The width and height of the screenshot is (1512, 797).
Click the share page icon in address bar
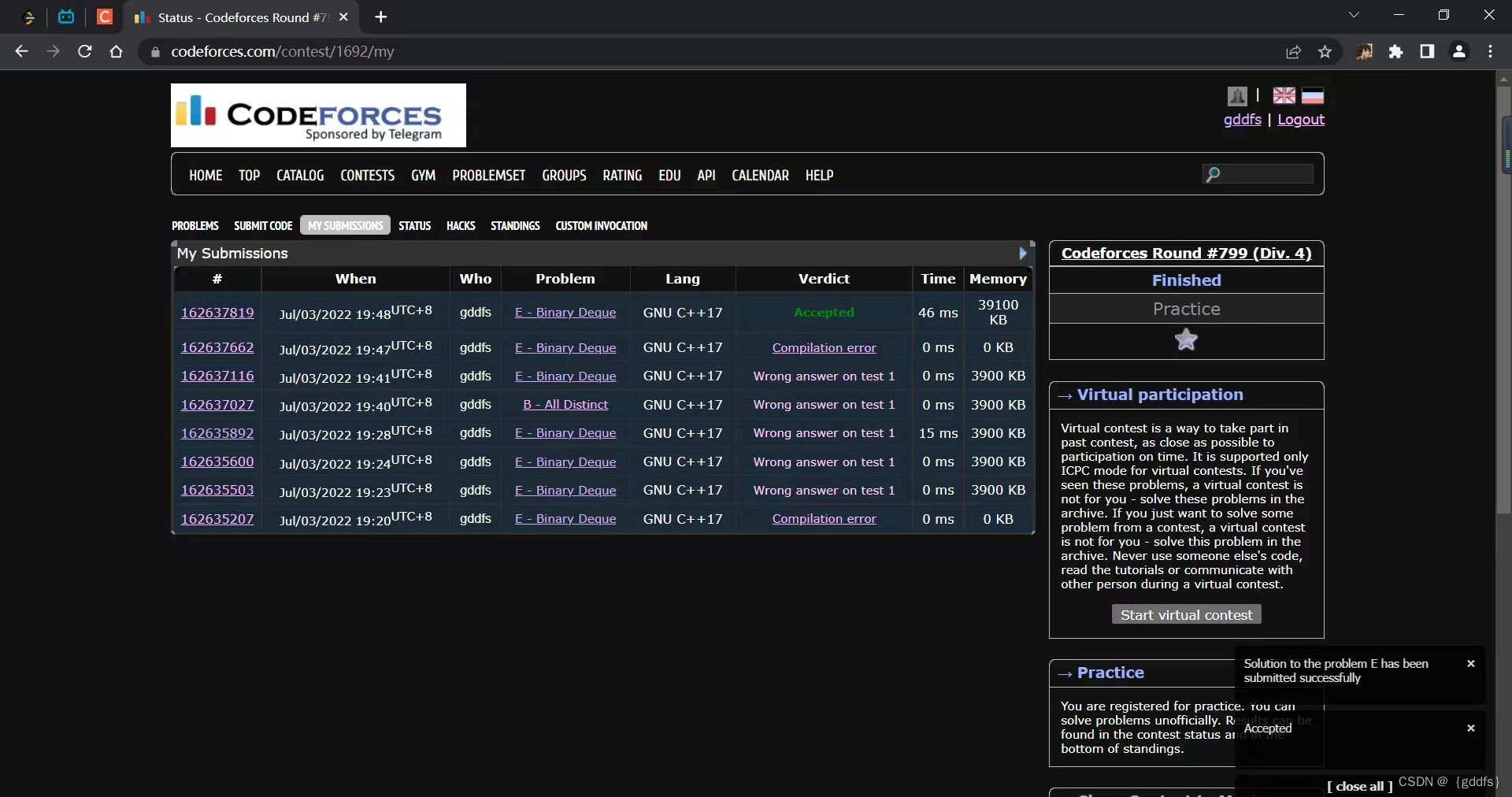pyautogui.click(x=1293, y=51)
